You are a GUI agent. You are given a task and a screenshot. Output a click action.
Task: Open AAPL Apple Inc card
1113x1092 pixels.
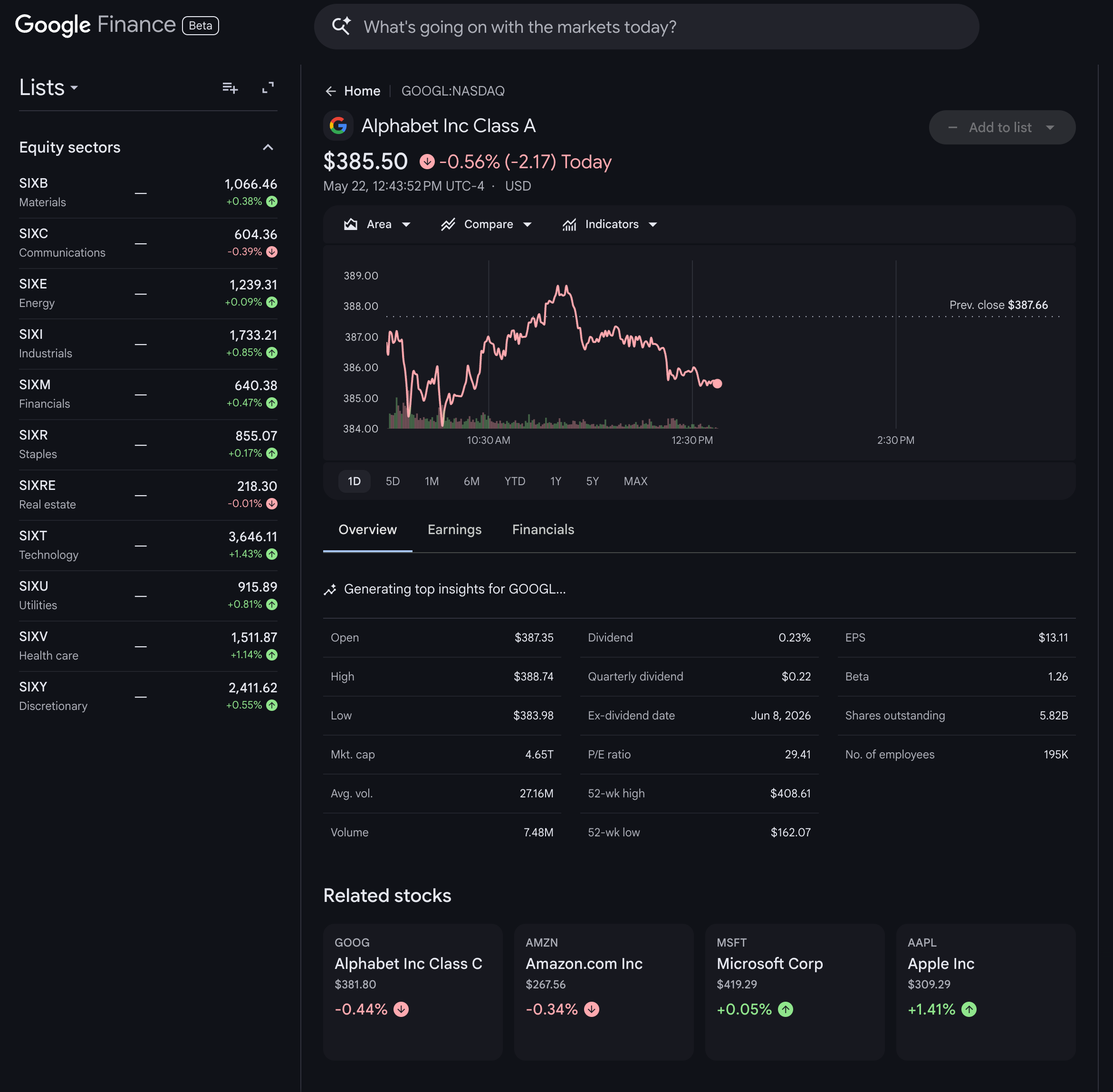click(986, 992)
